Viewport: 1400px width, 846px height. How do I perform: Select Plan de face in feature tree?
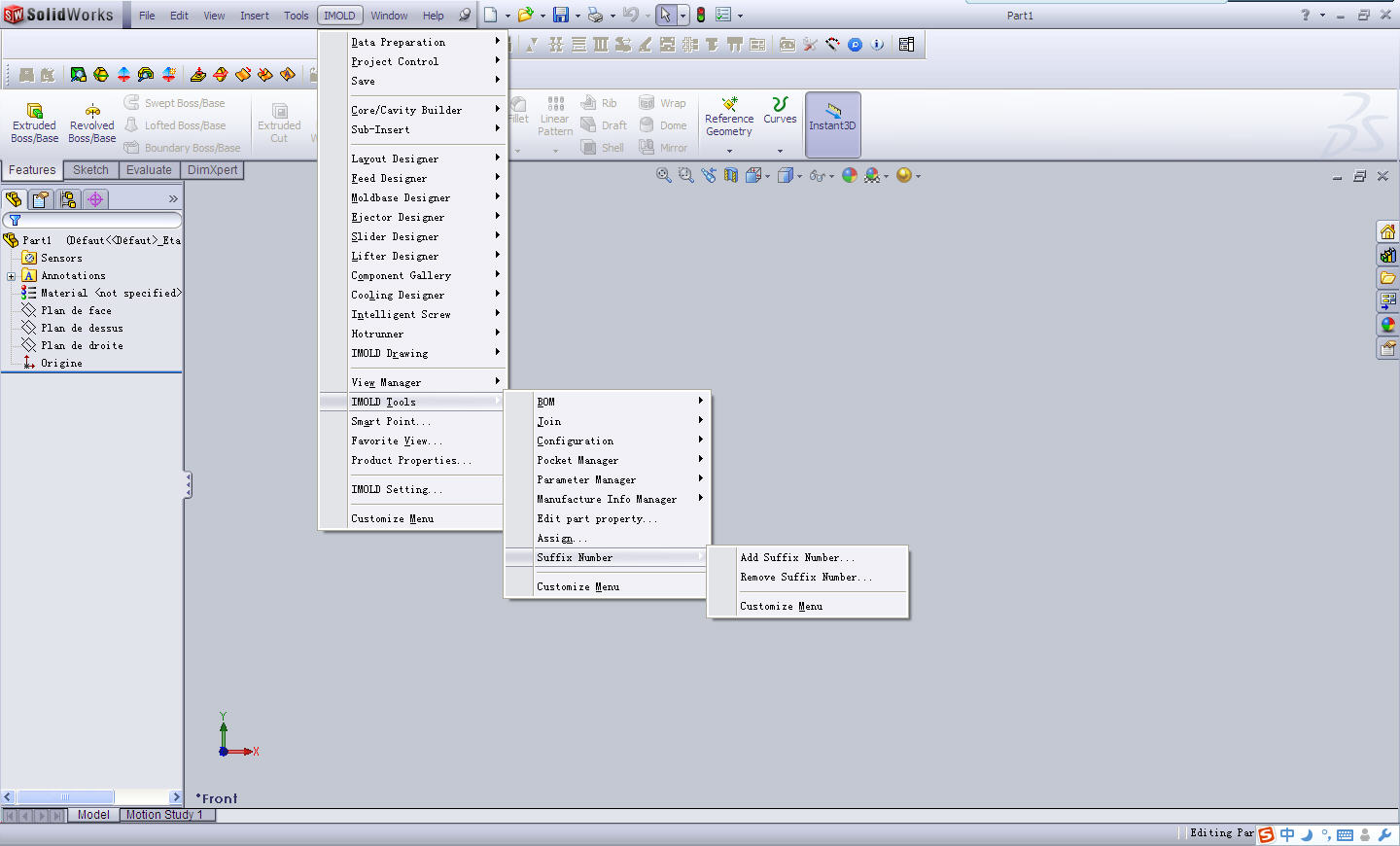tap(76, 311)
